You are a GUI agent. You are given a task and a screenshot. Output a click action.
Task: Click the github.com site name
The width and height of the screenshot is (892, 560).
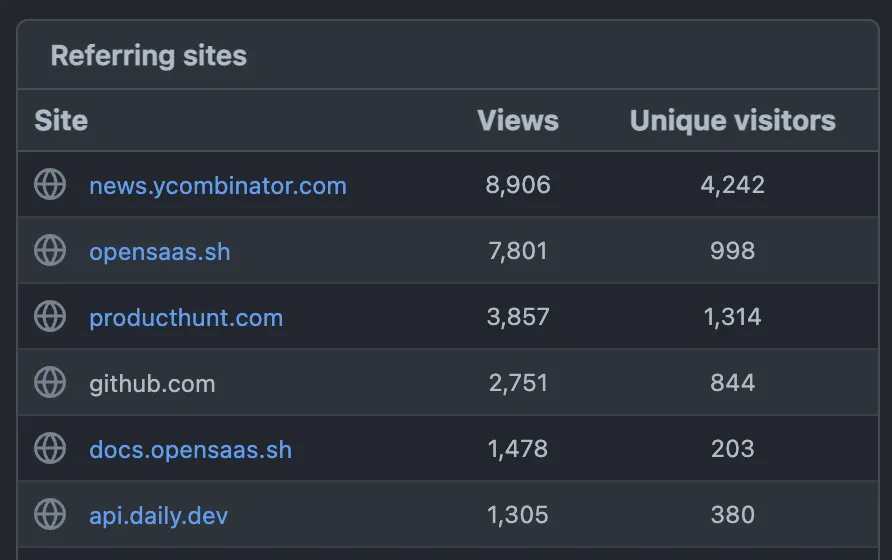pyautogui.click(x=152, y=384)
